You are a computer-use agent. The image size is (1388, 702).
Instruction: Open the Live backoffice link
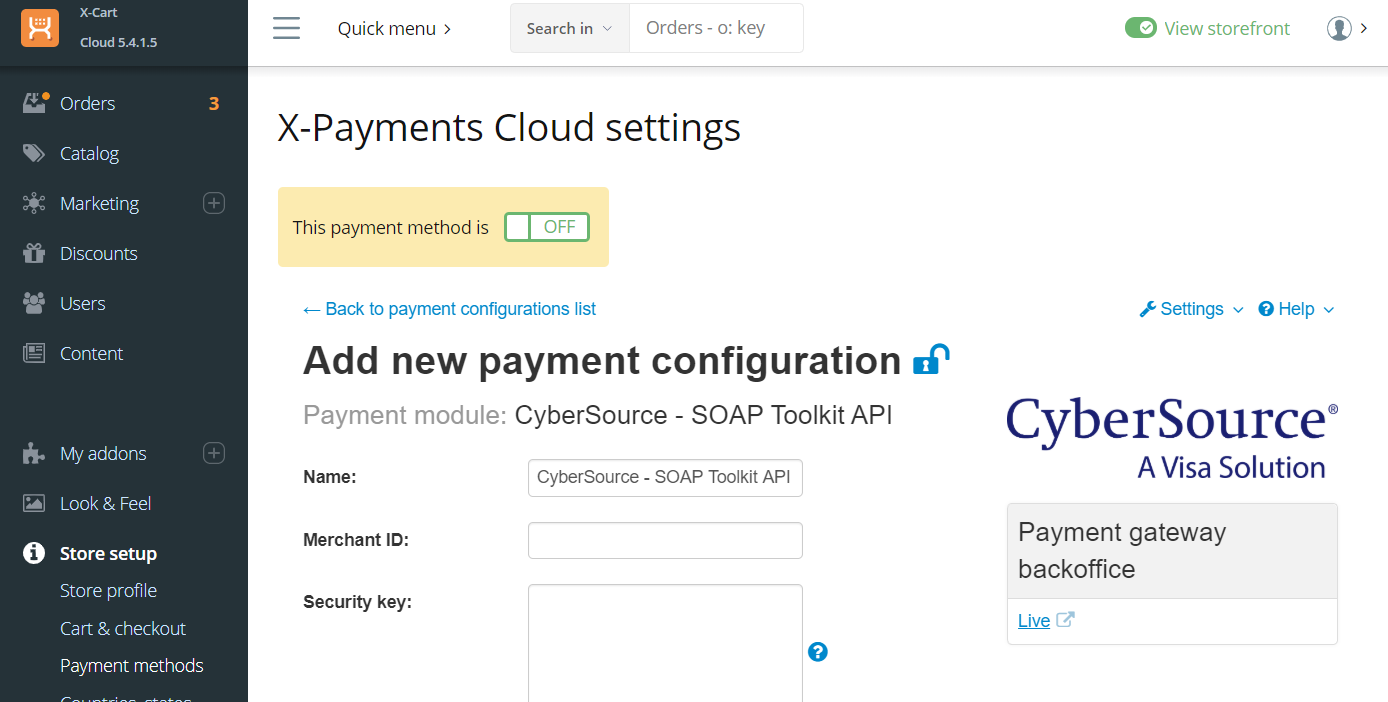(1034, 620)
